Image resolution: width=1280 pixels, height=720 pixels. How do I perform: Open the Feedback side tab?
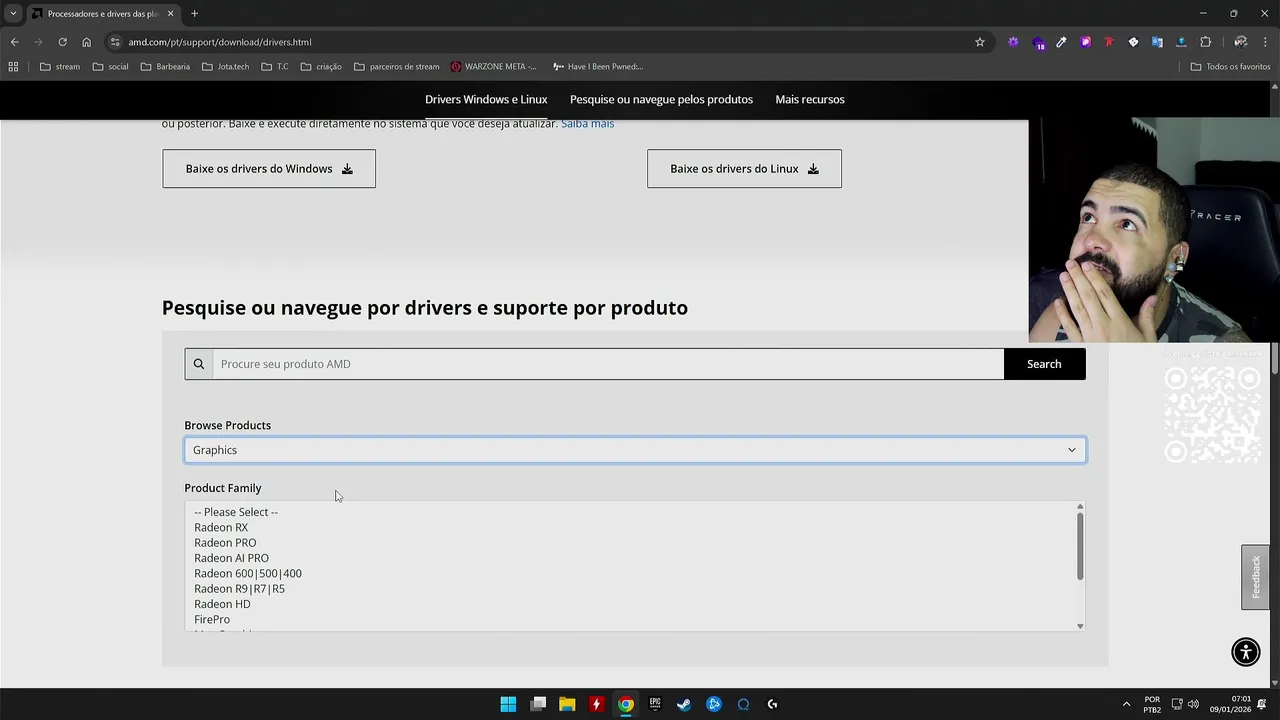coord(1256,577)
